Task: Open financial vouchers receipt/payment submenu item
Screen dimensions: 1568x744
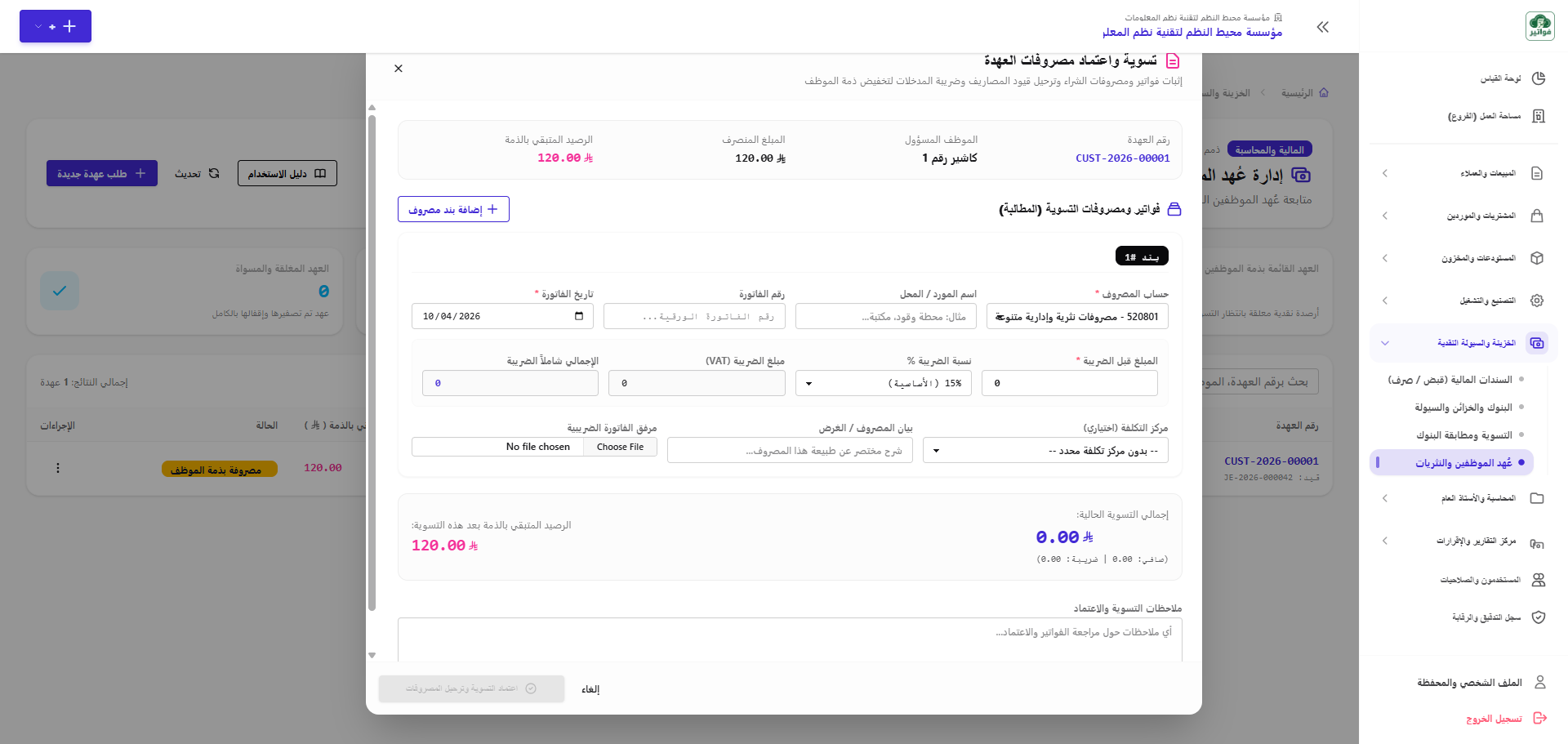Action: click(1450, 380)
